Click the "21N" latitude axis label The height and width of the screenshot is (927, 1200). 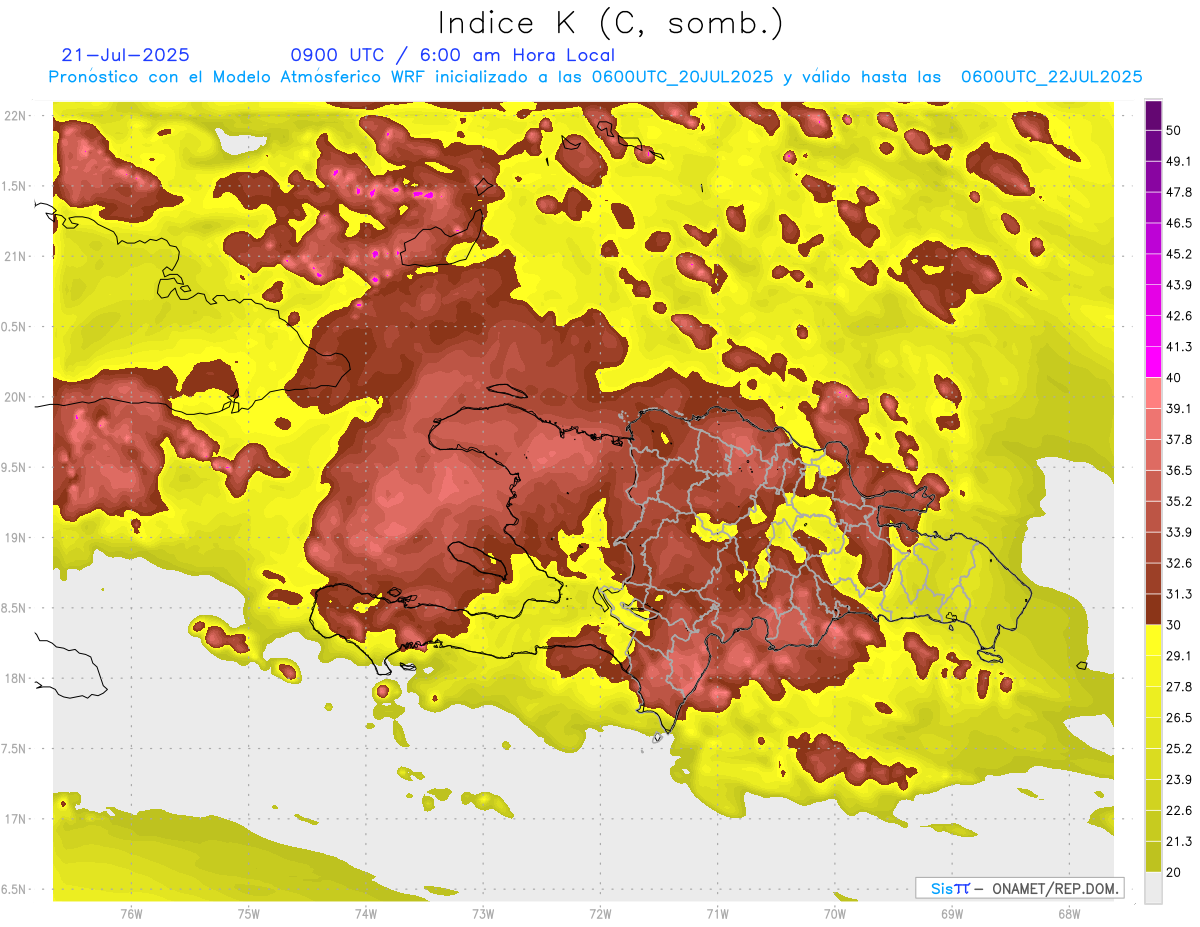tap(16, 256)
